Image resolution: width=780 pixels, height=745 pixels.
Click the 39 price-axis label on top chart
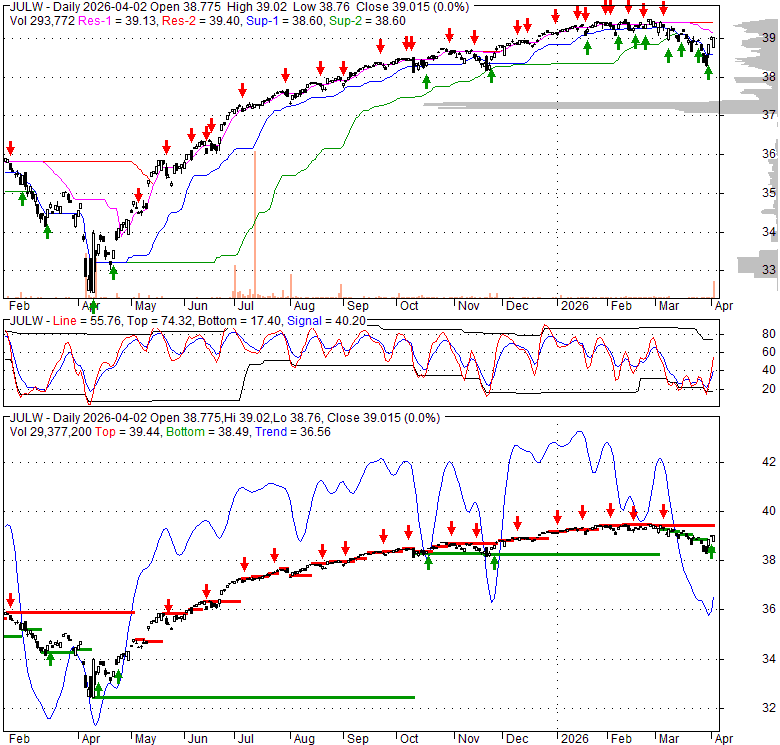[769, 37]
